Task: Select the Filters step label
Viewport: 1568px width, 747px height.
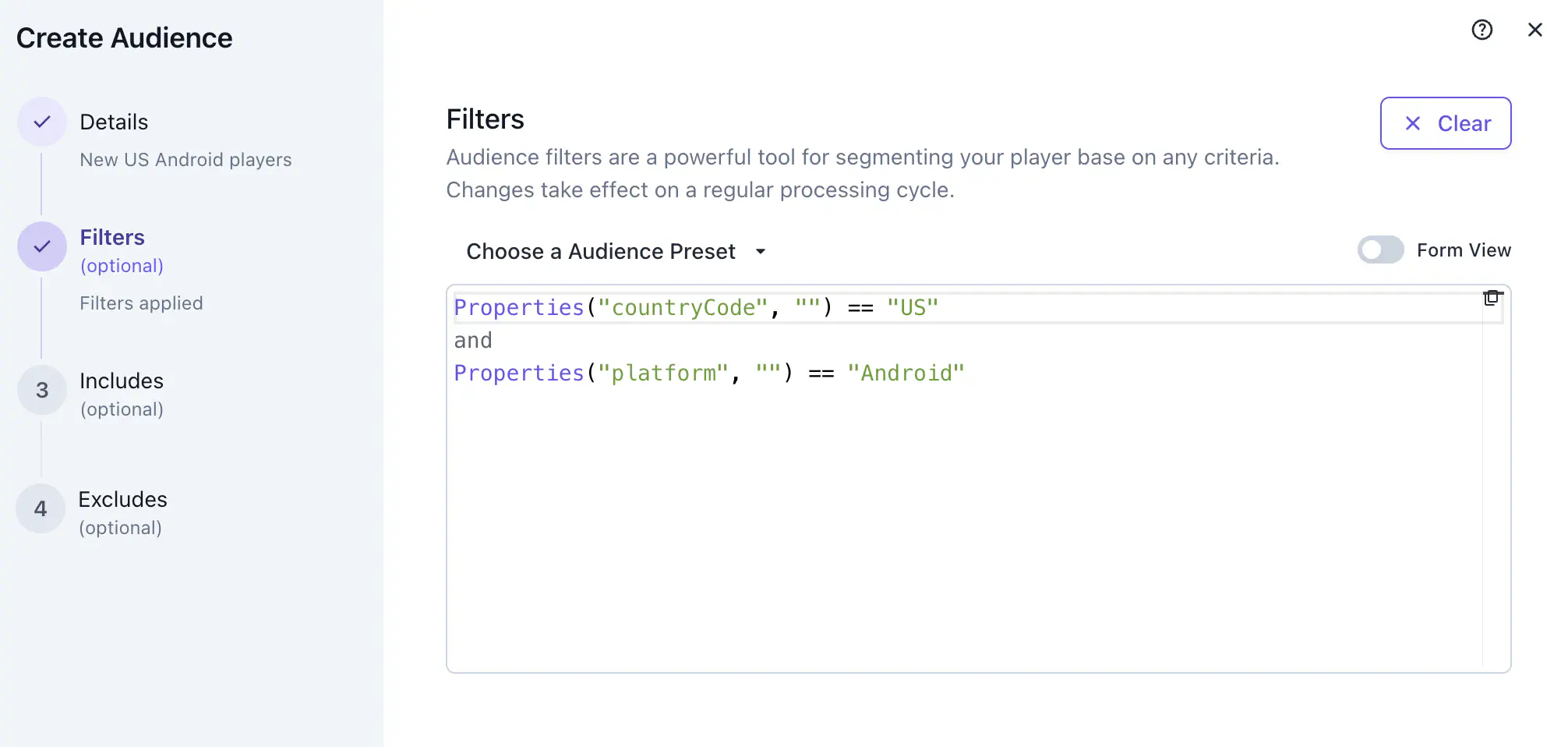Action: [x=112, y=237]
